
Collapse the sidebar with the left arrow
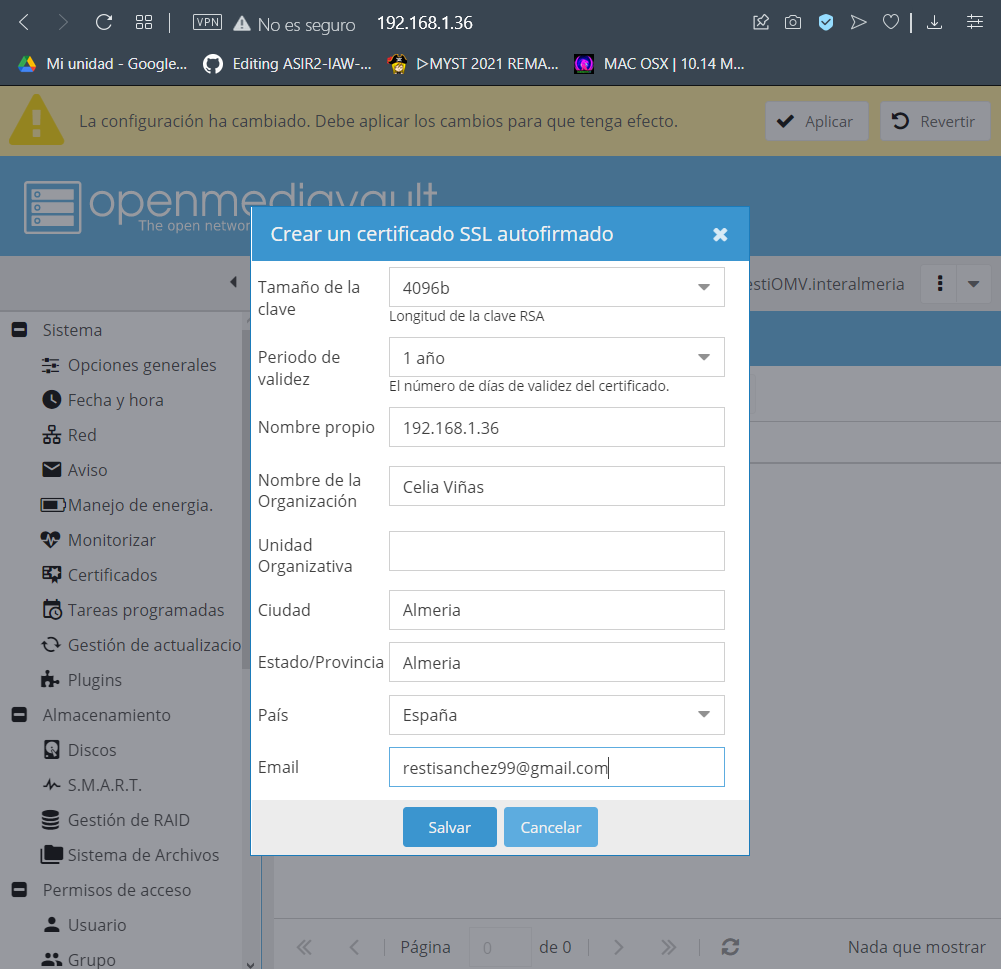click(x=233, y=282)
